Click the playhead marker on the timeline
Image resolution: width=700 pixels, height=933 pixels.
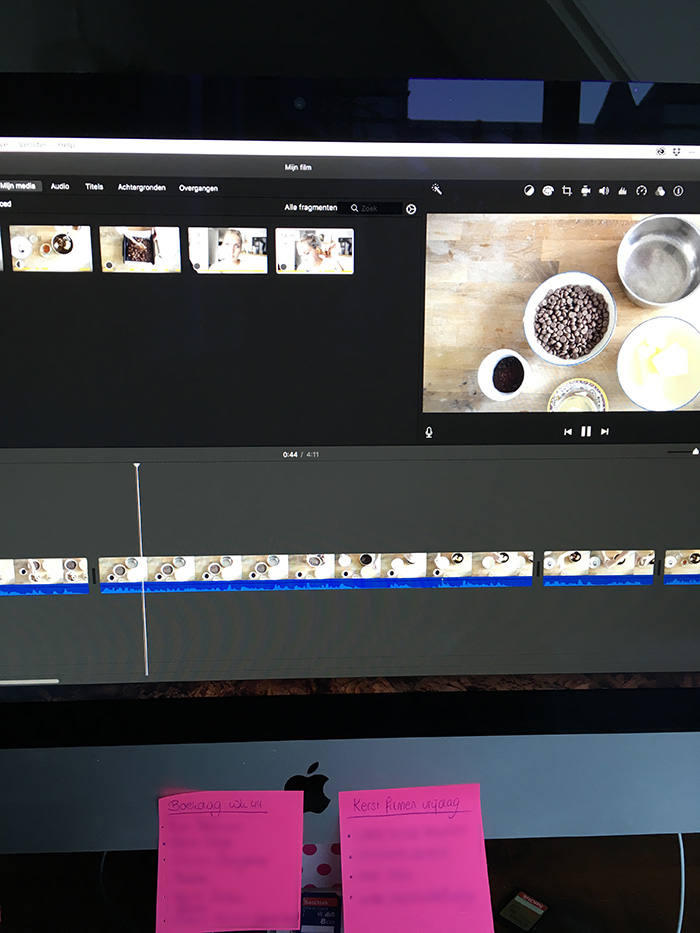point(137,466)
